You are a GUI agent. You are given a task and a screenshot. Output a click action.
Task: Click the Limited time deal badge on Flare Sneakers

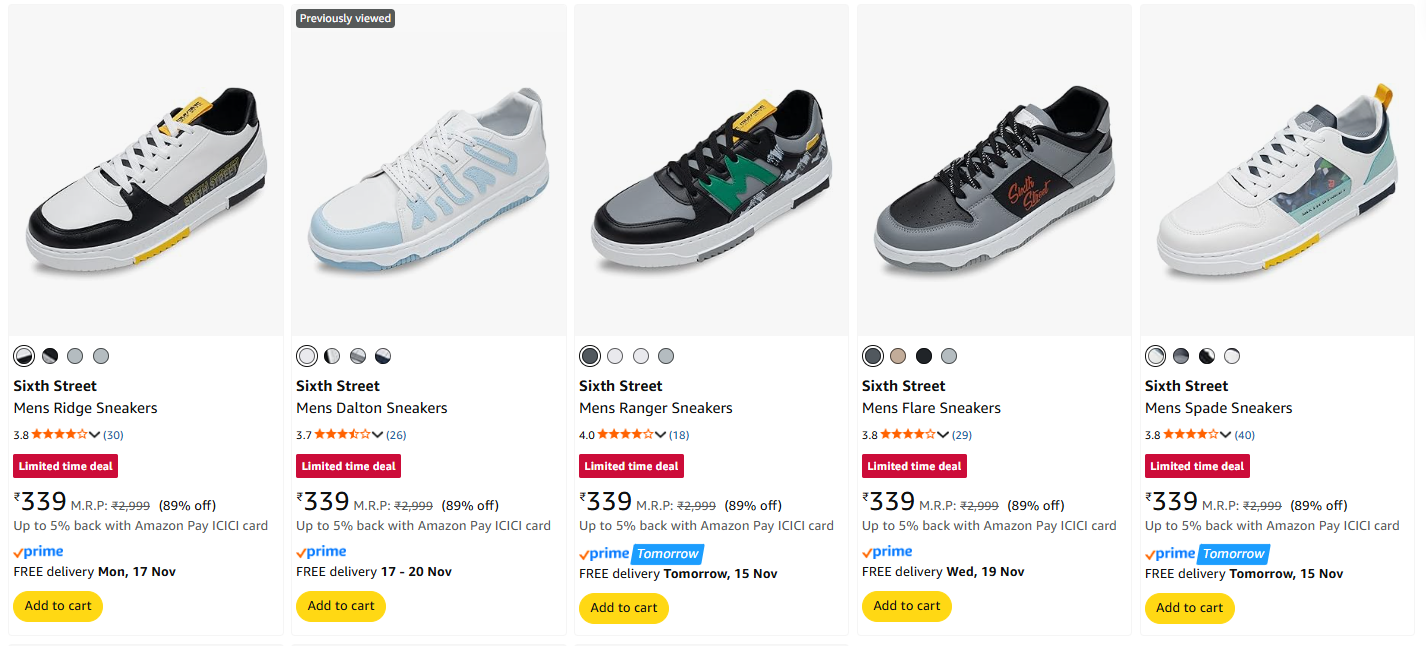point(914,466)
